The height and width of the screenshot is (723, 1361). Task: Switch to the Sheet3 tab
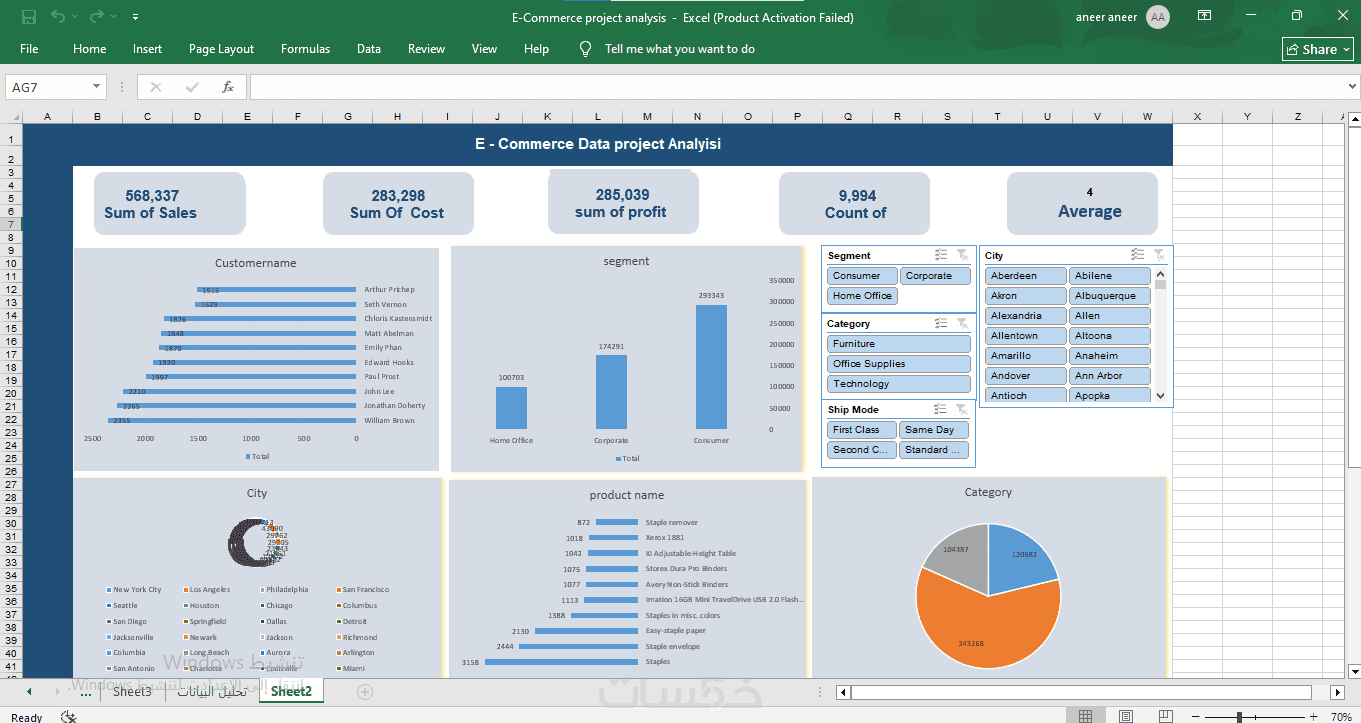(x=132, y=691)
